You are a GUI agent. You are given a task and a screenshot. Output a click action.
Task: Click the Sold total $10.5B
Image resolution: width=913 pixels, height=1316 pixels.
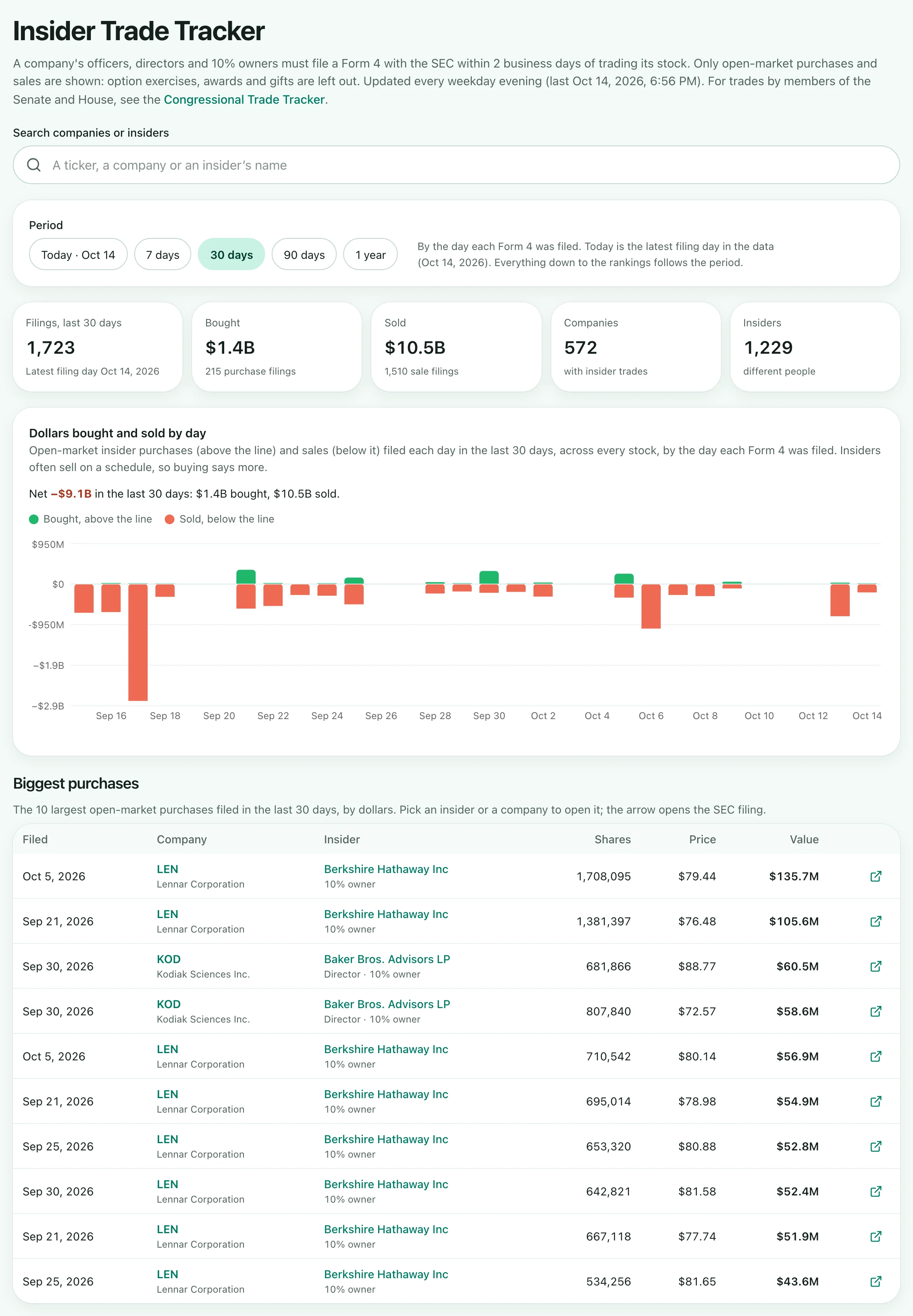(415, 347)
